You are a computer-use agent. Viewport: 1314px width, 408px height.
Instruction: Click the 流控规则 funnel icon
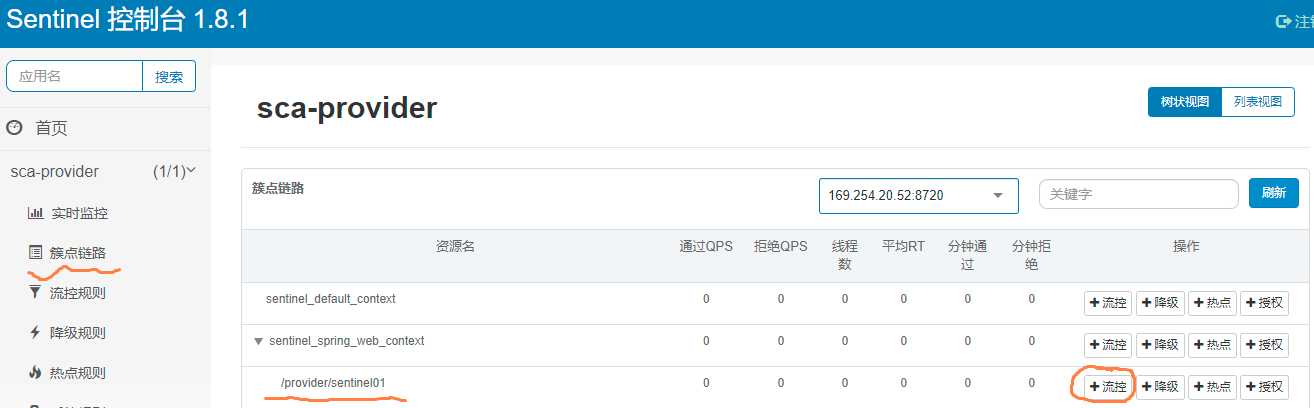(35, 292)
